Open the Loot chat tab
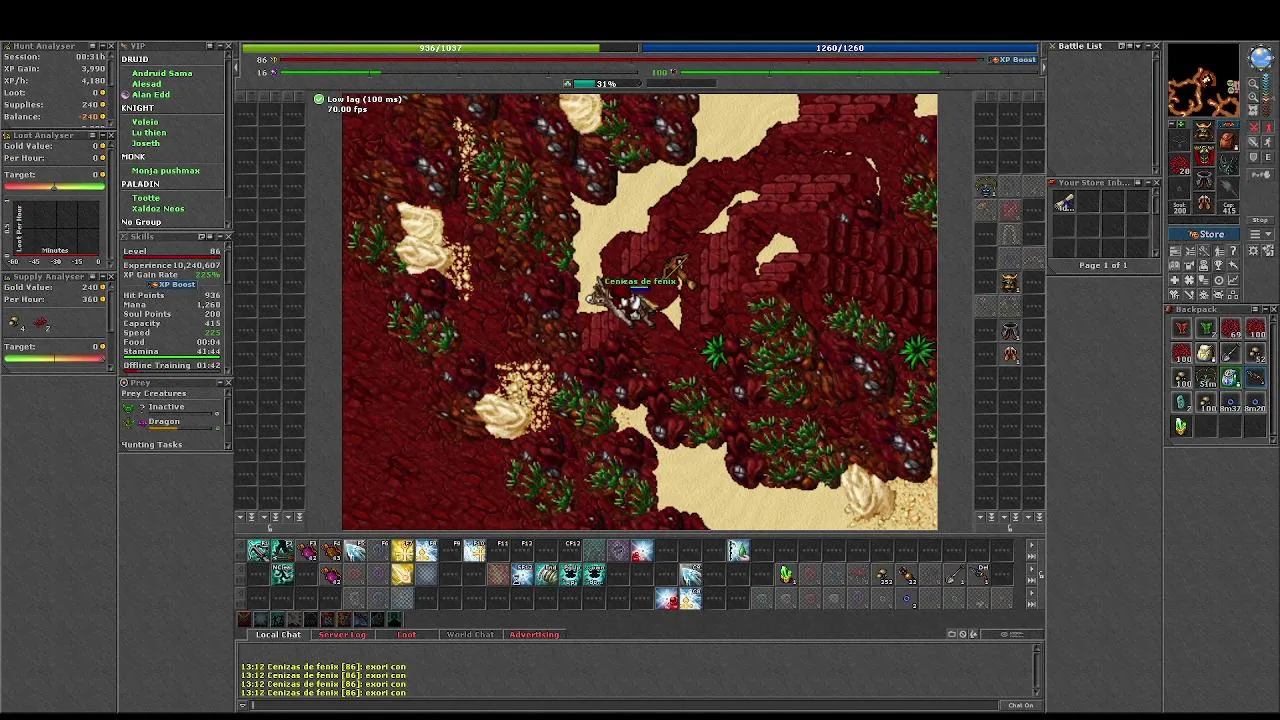Screen dimensions: 1280x720 [406, 634]
